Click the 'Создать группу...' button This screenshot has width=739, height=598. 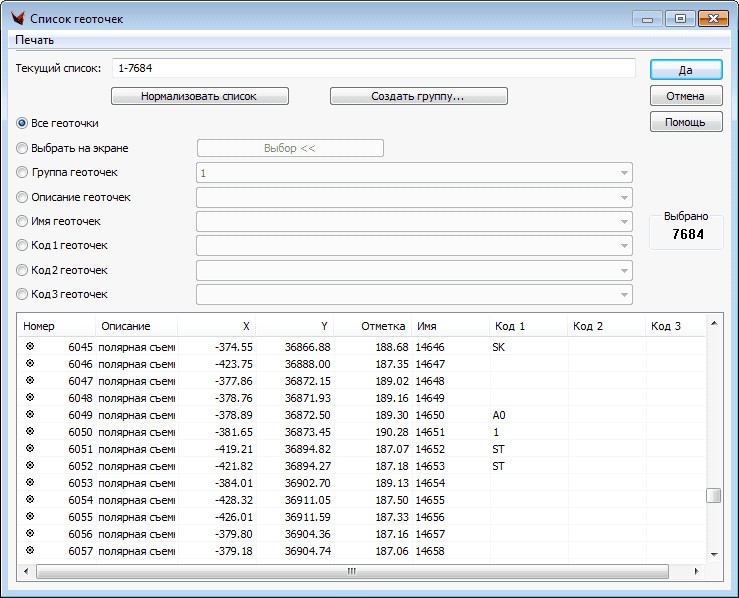pyautogui.click(x=418, y=96)
